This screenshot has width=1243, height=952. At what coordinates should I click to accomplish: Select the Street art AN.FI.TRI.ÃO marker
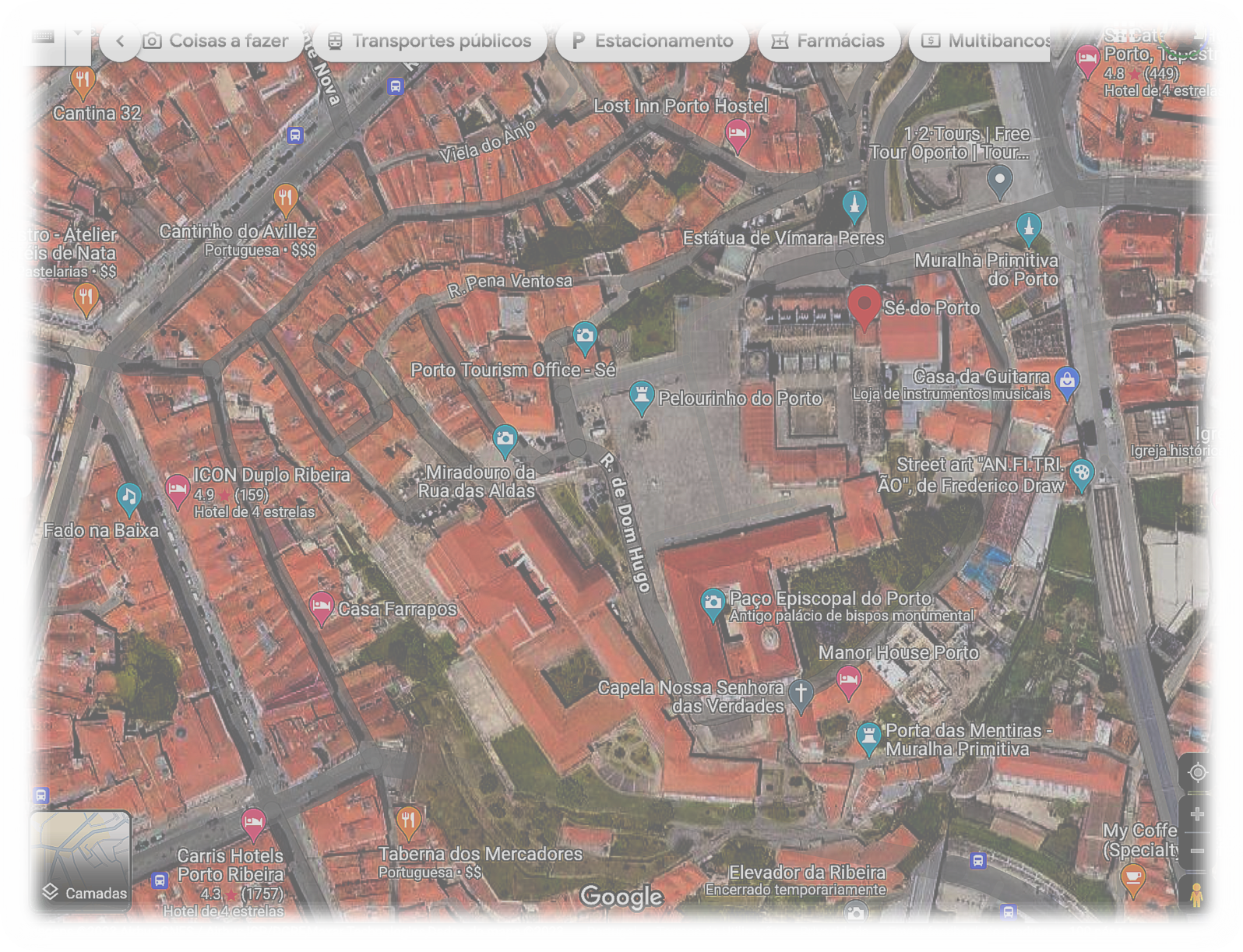(x=1080, y=473)
